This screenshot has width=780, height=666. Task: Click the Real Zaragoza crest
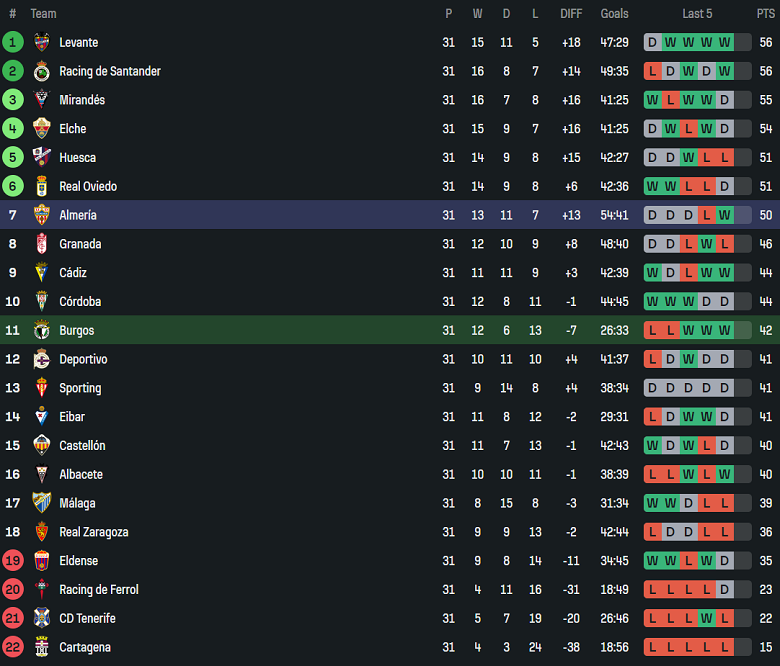[42, 532]
